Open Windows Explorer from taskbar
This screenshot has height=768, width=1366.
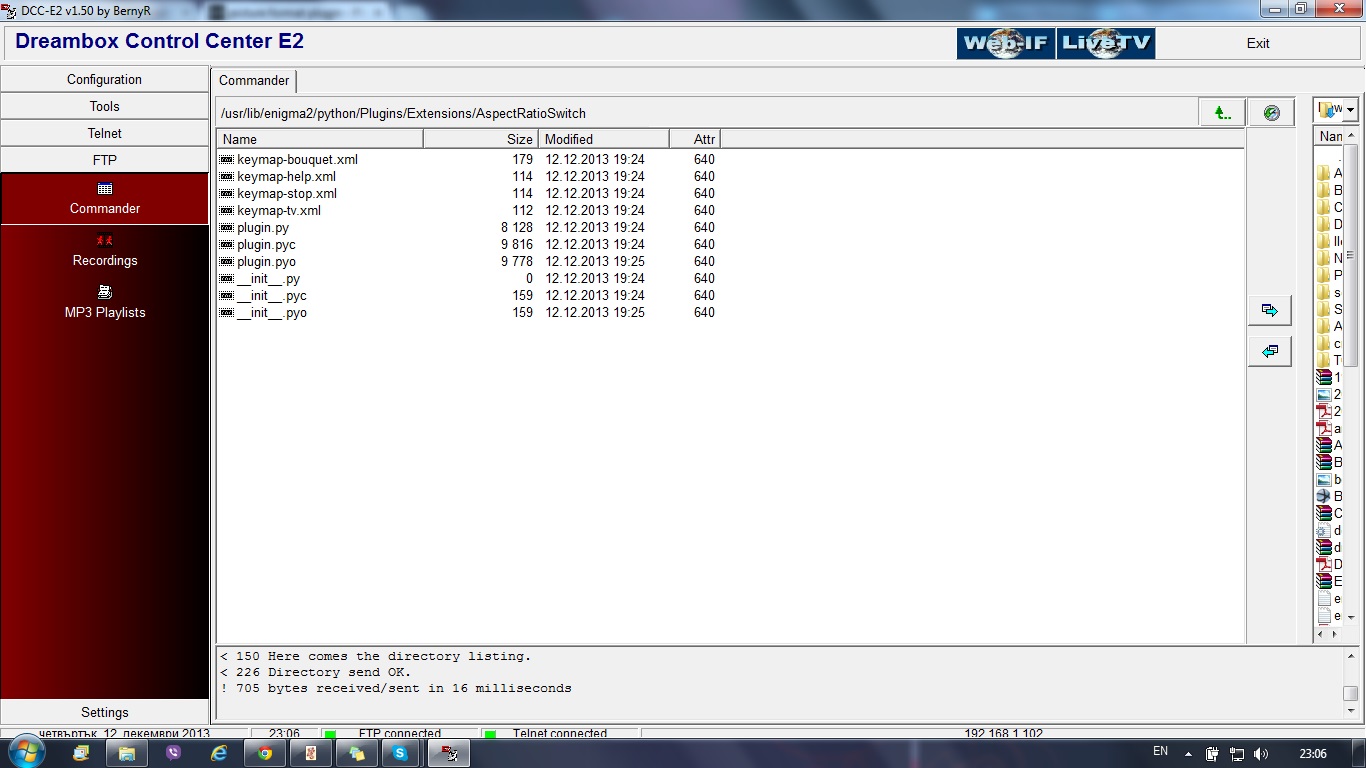(127, 753)
